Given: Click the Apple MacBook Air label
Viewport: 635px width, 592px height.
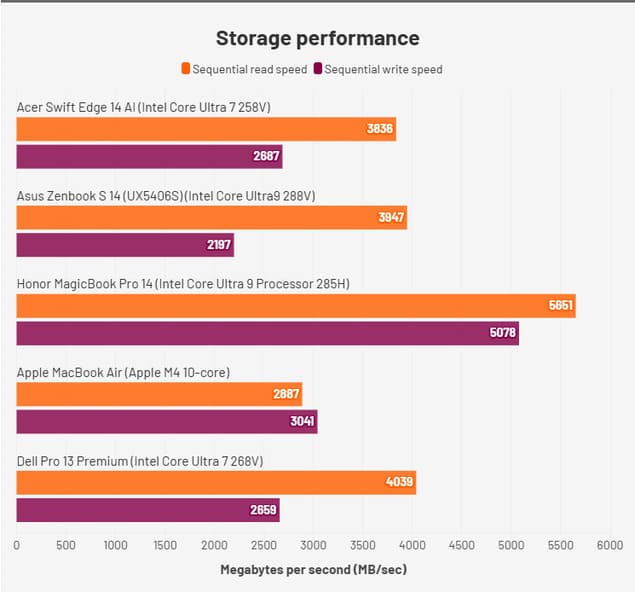Looking at the screenshot, I should point(123,372).
